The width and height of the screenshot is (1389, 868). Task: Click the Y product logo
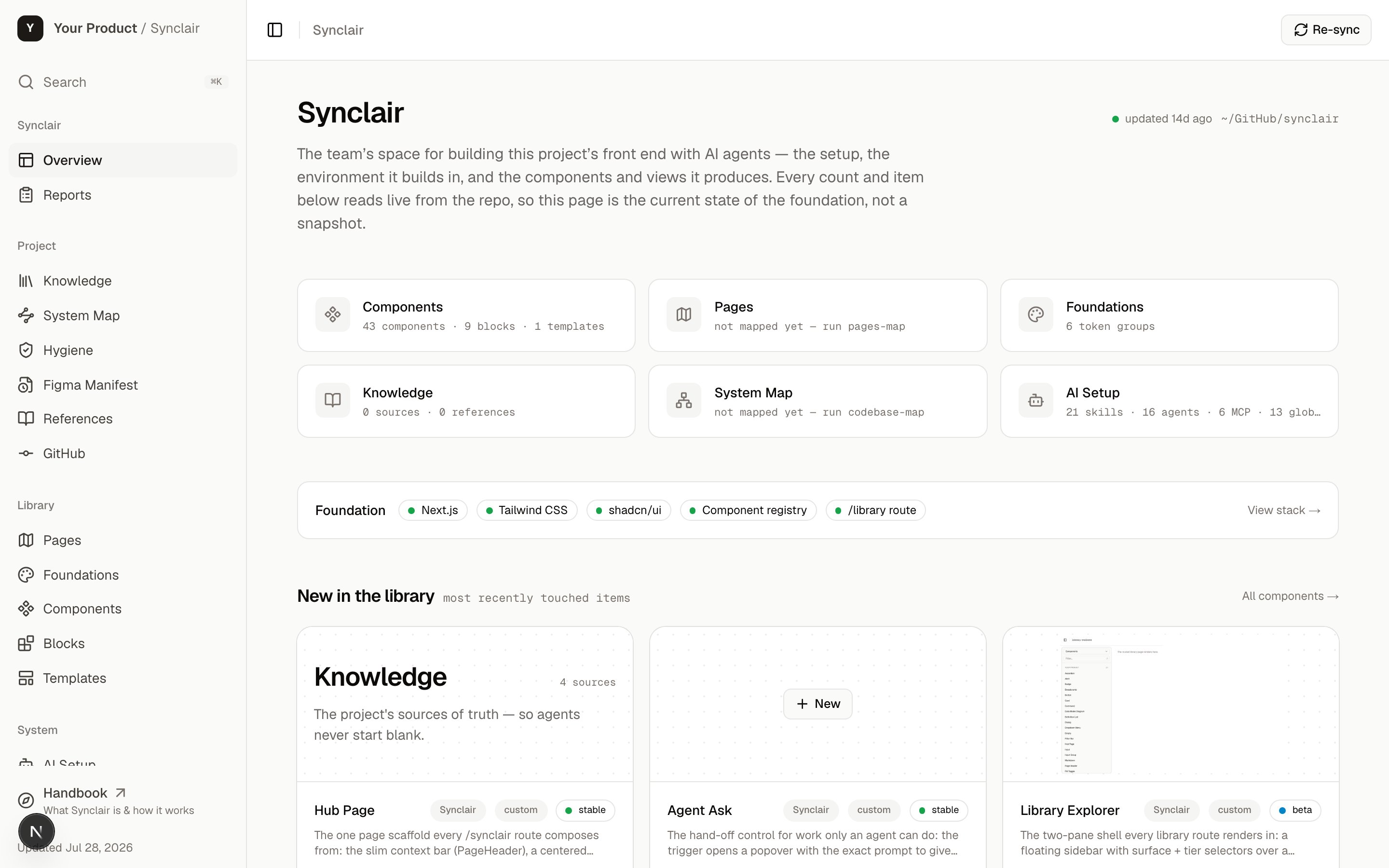30,28
